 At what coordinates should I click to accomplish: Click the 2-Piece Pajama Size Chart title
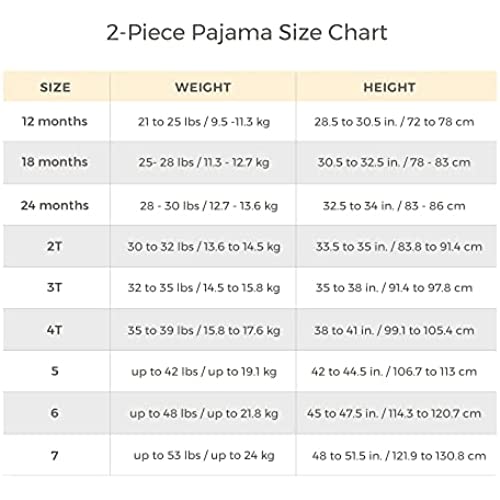(x=247, y=33)
